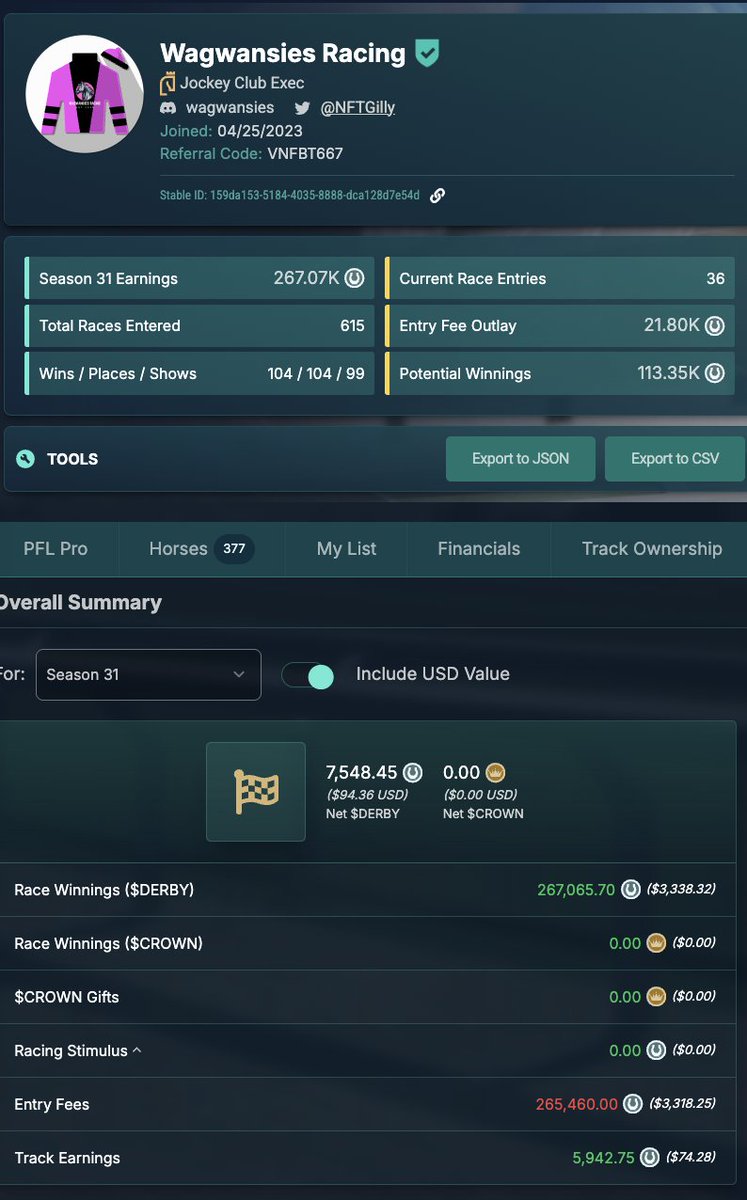Click the Stable ID text

pyautogui.click(x=290, y=196)
